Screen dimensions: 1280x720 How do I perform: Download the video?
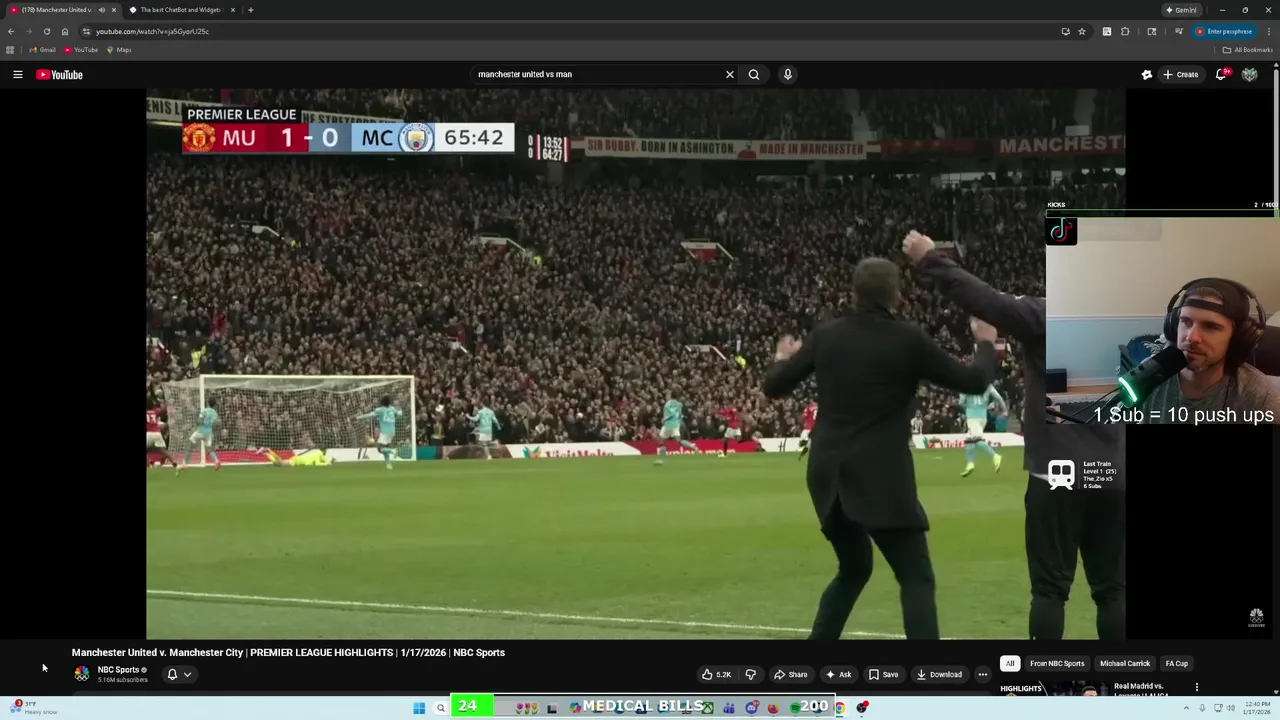(x=939, y=674)
